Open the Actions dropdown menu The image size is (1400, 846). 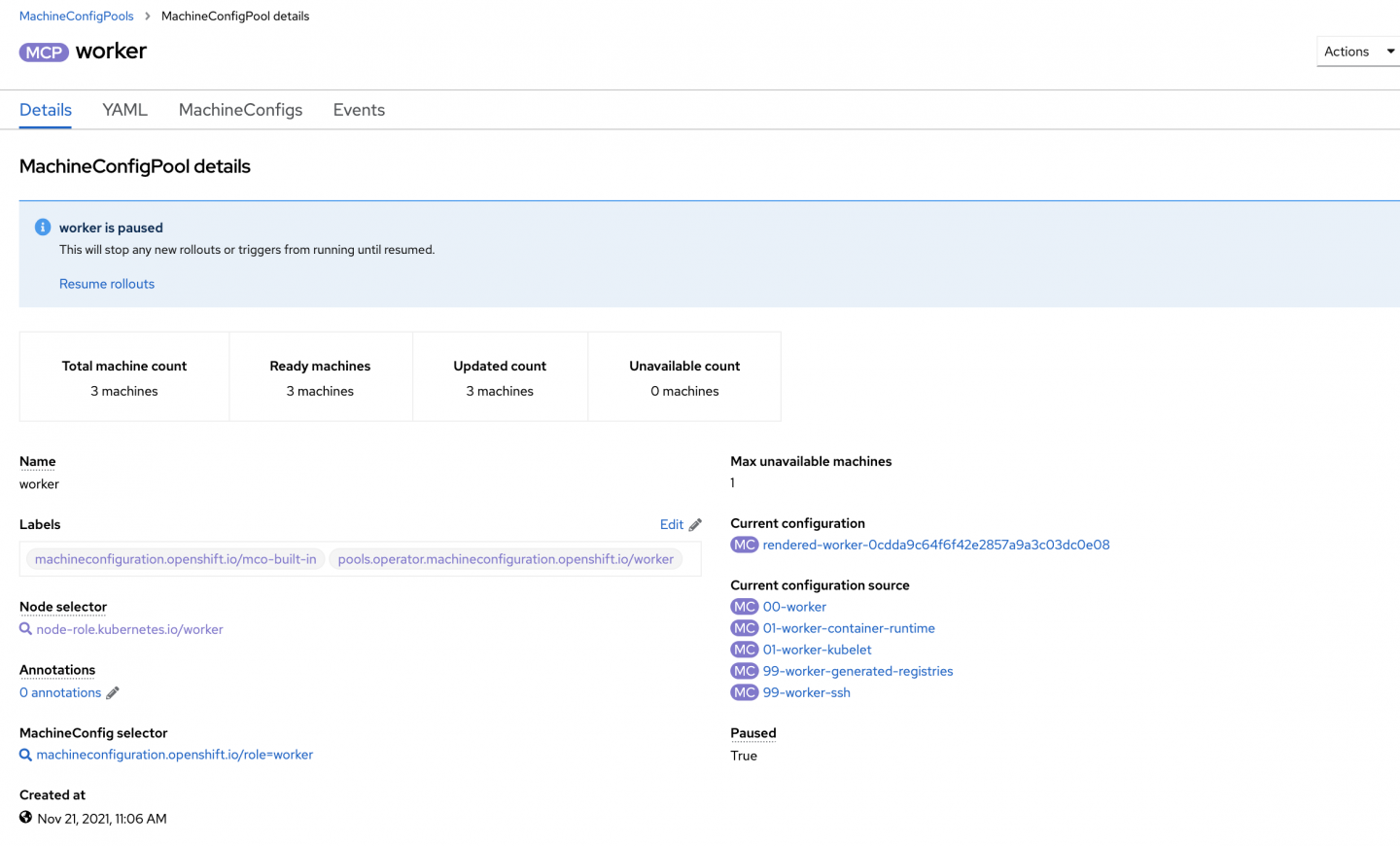point(1358,52)
